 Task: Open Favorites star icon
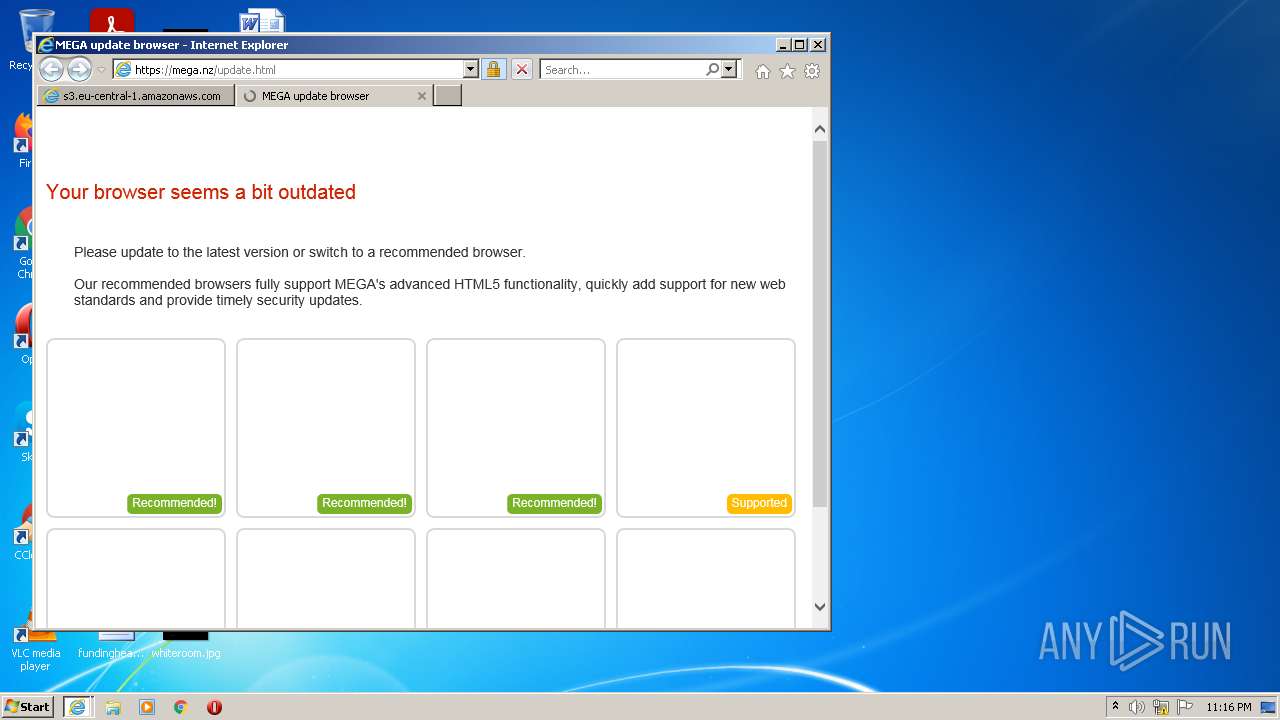787,71
